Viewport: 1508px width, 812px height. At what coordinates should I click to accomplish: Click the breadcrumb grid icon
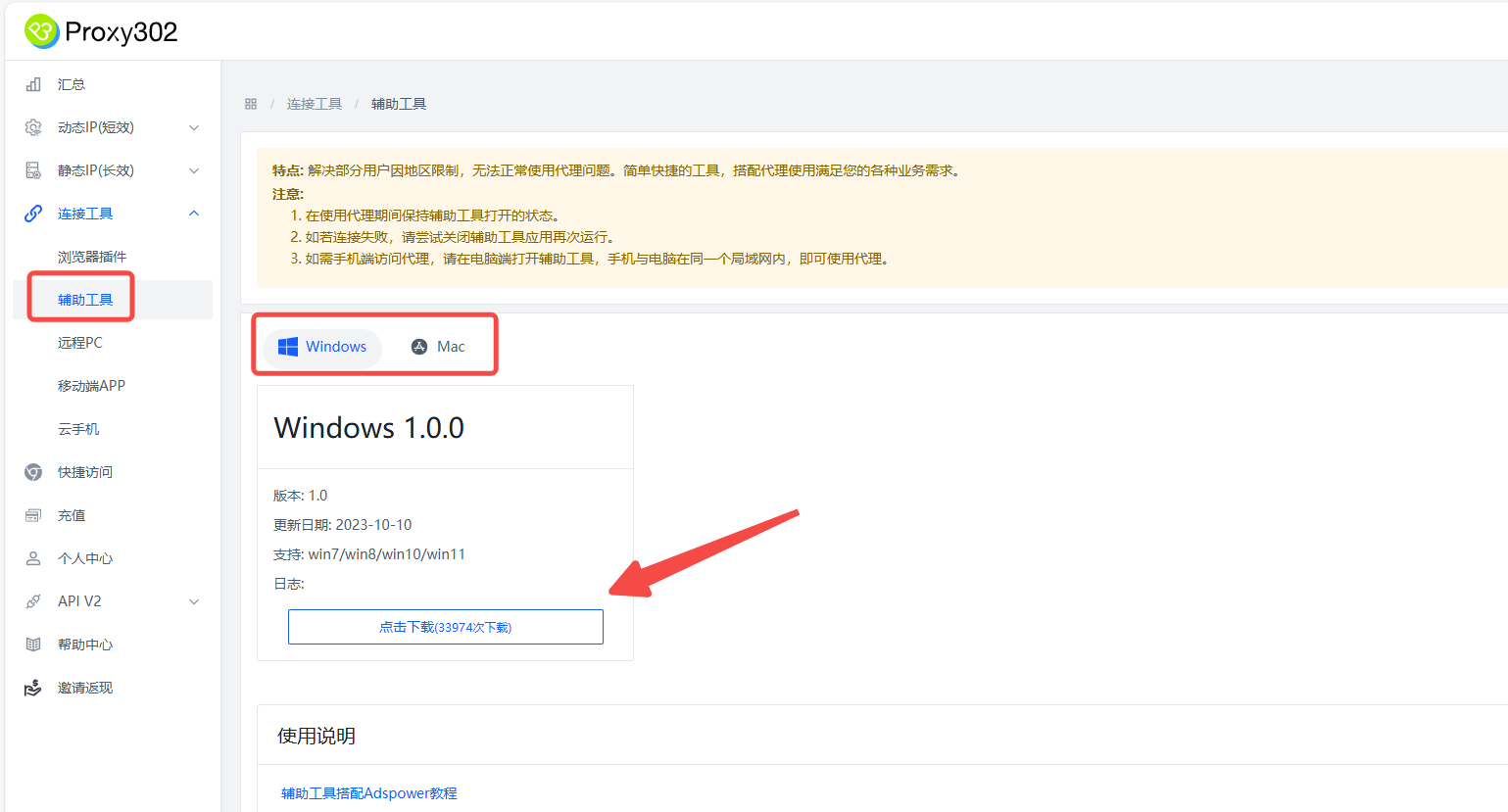point(251,103)
